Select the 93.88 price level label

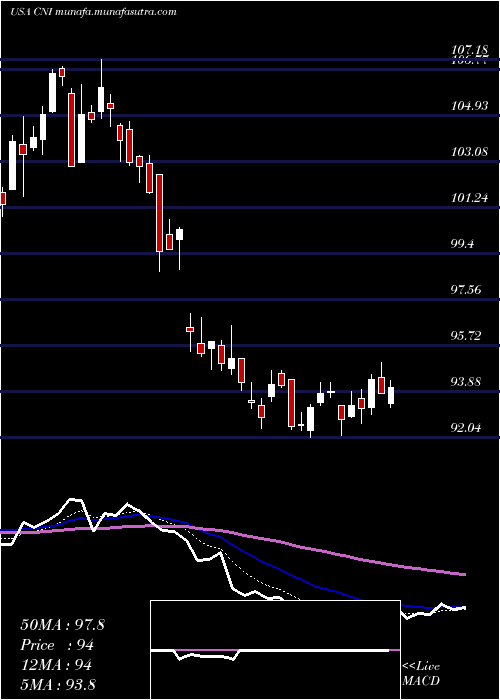pos(466,382)
